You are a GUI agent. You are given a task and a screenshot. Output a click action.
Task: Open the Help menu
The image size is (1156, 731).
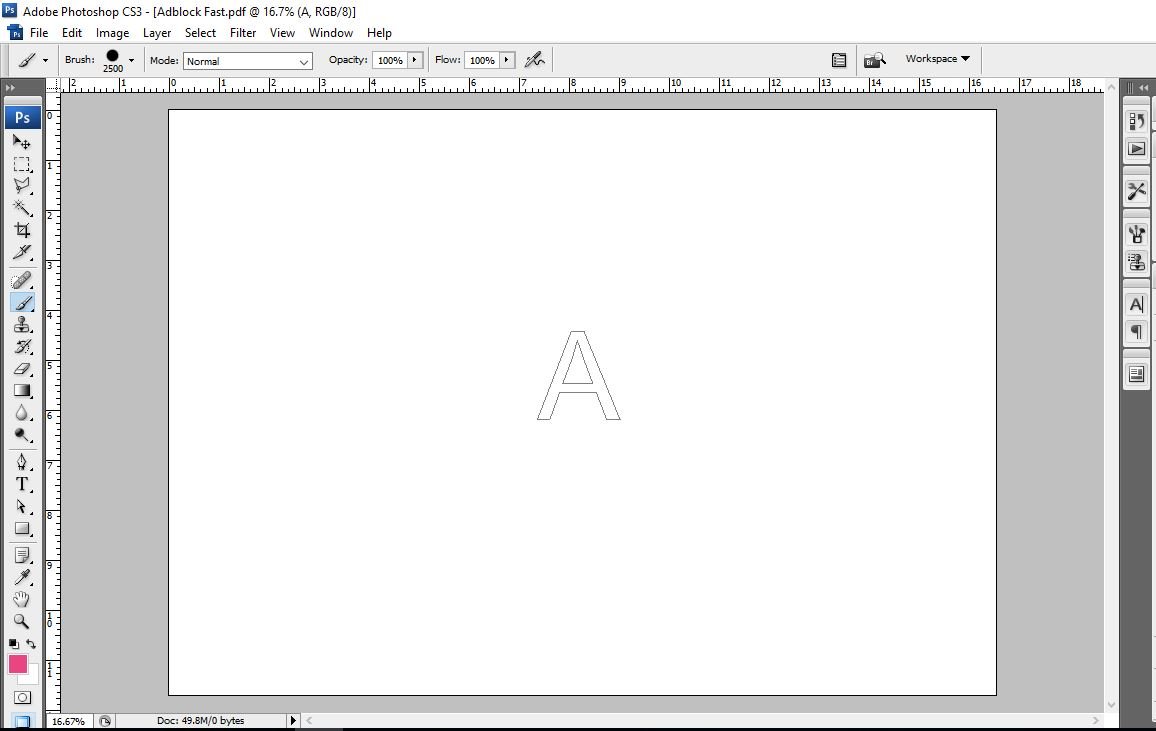tap(379, 32)
